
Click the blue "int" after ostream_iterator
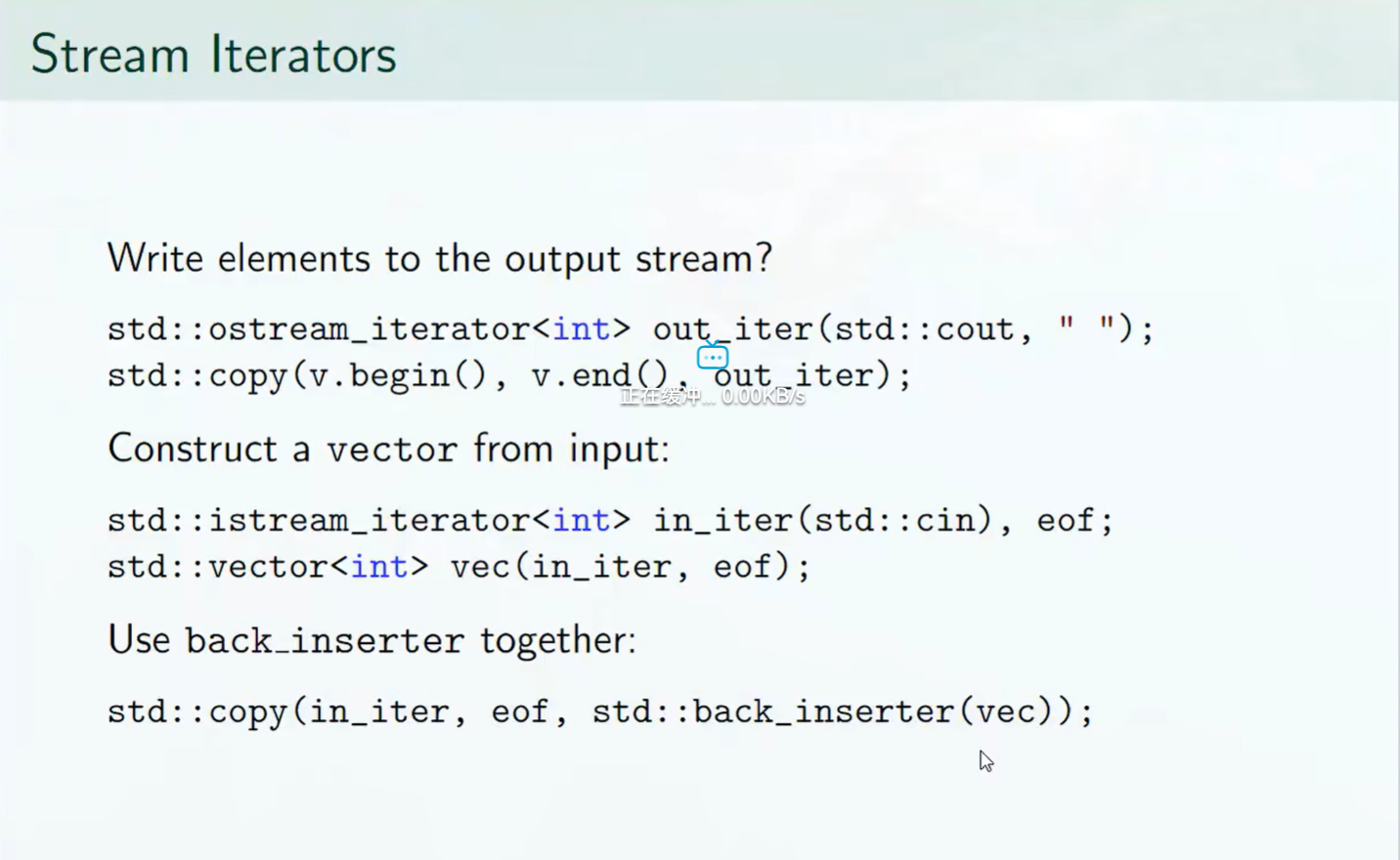tap(582, 329)
